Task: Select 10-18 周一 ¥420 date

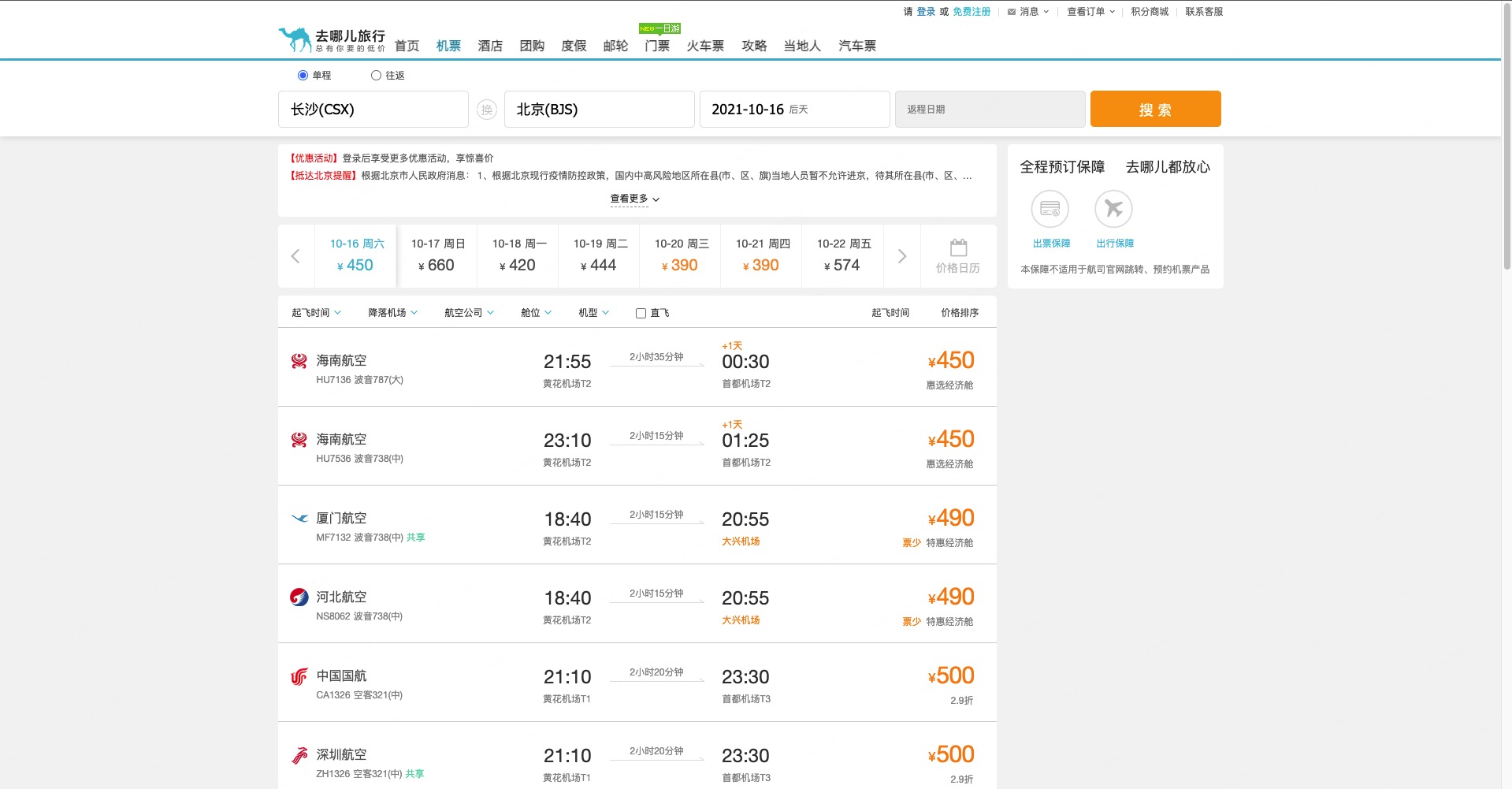Action: tap(518, 256)
